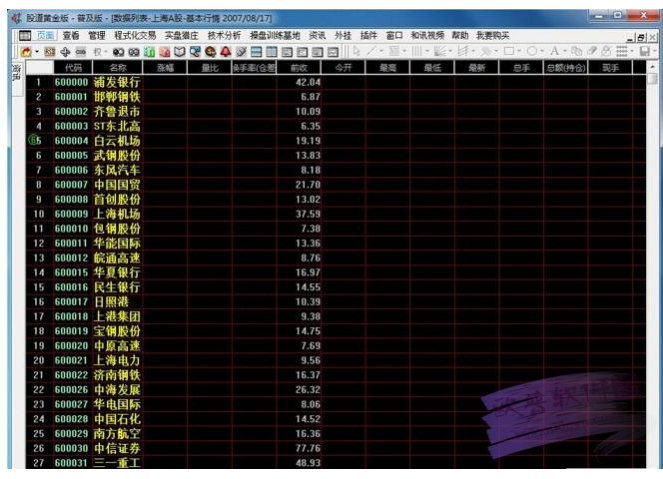The image size is (663, 479).
Task: Open the 查看 menu
Action: [71, 36]
